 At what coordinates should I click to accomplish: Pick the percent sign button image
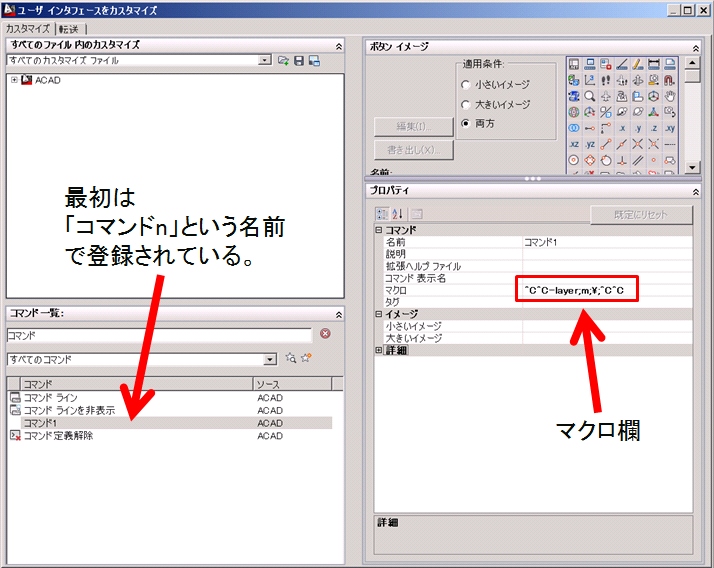pos(606,112)
